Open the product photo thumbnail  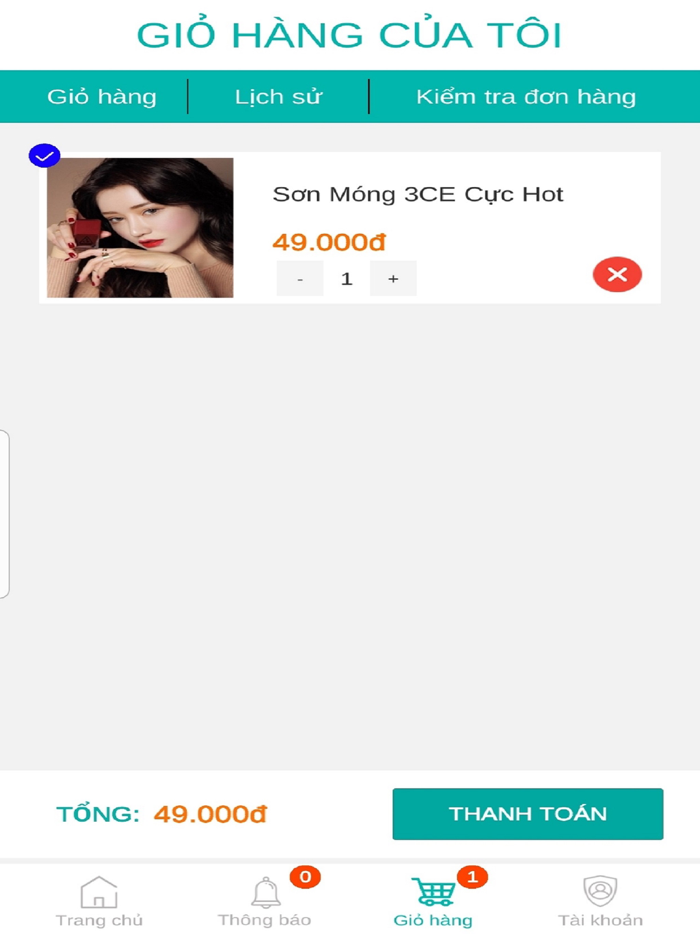(x=138, y=227)
